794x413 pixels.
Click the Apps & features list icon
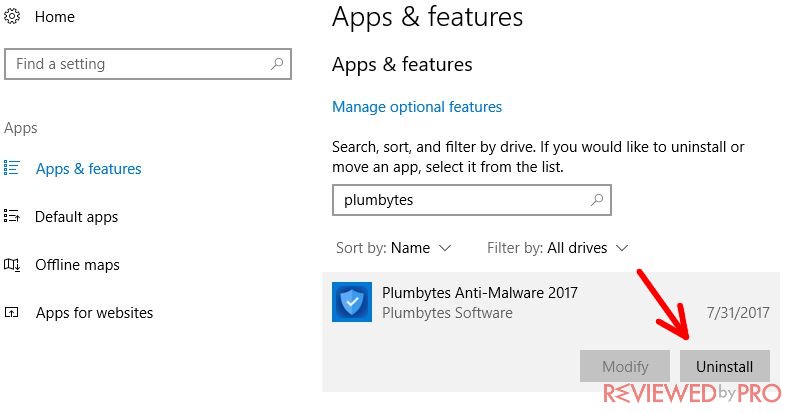tap(12, 168)
